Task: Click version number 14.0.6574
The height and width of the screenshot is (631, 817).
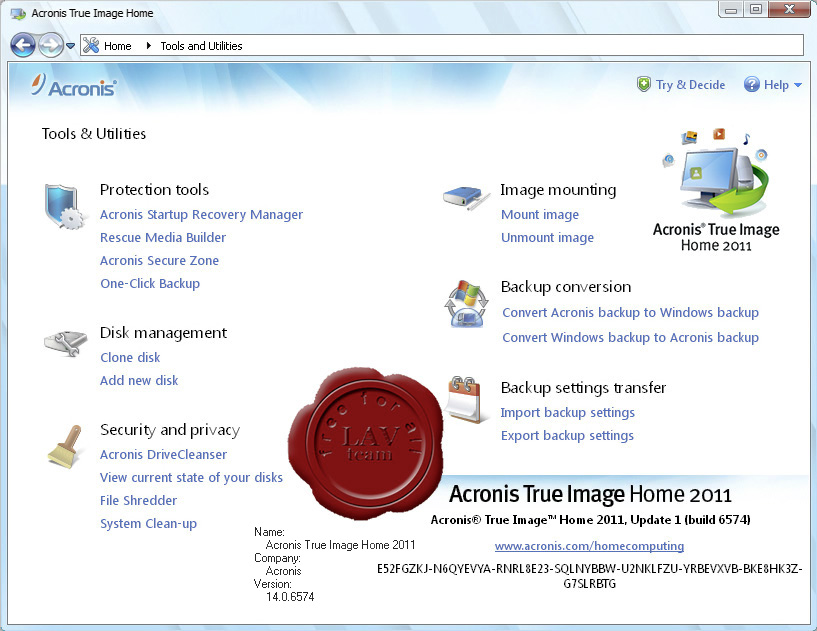Action: coord(290,597)
